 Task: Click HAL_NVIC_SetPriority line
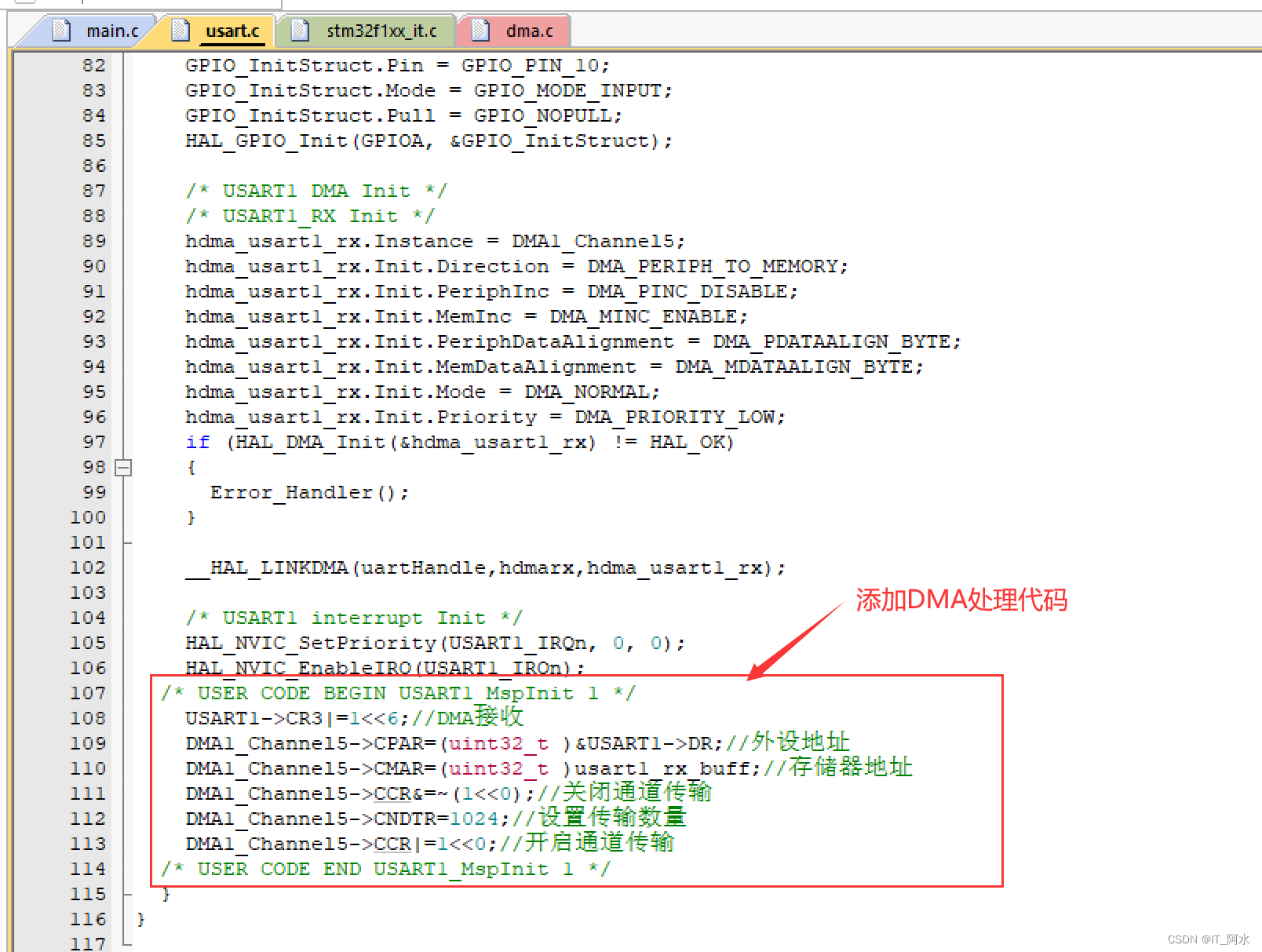pyautogui.click(x=435, y=643)
